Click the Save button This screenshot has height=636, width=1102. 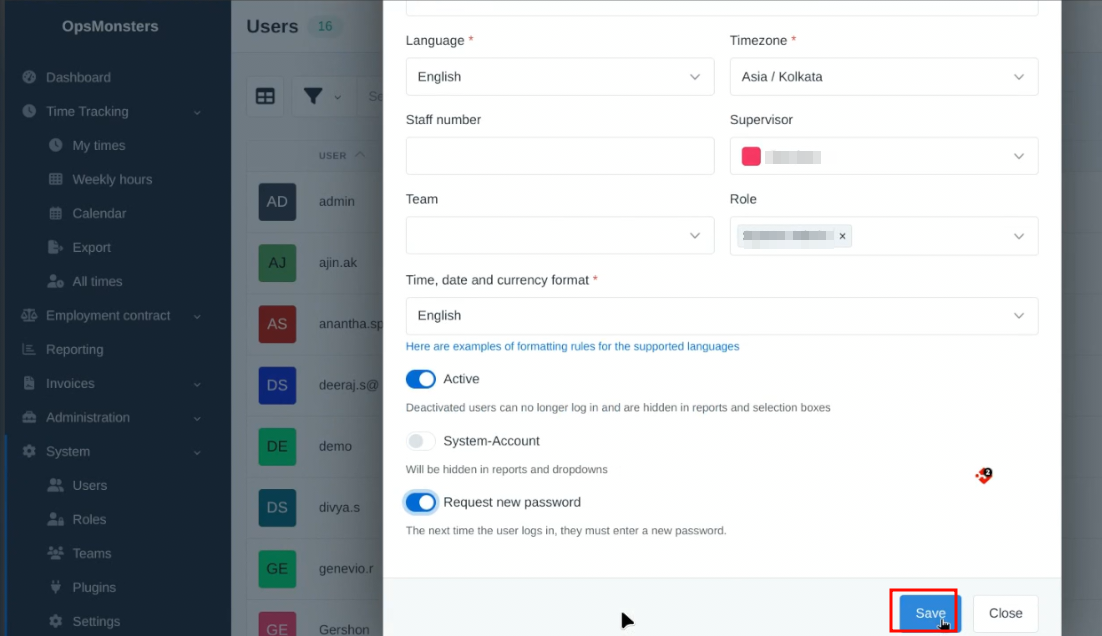point(929,613)
